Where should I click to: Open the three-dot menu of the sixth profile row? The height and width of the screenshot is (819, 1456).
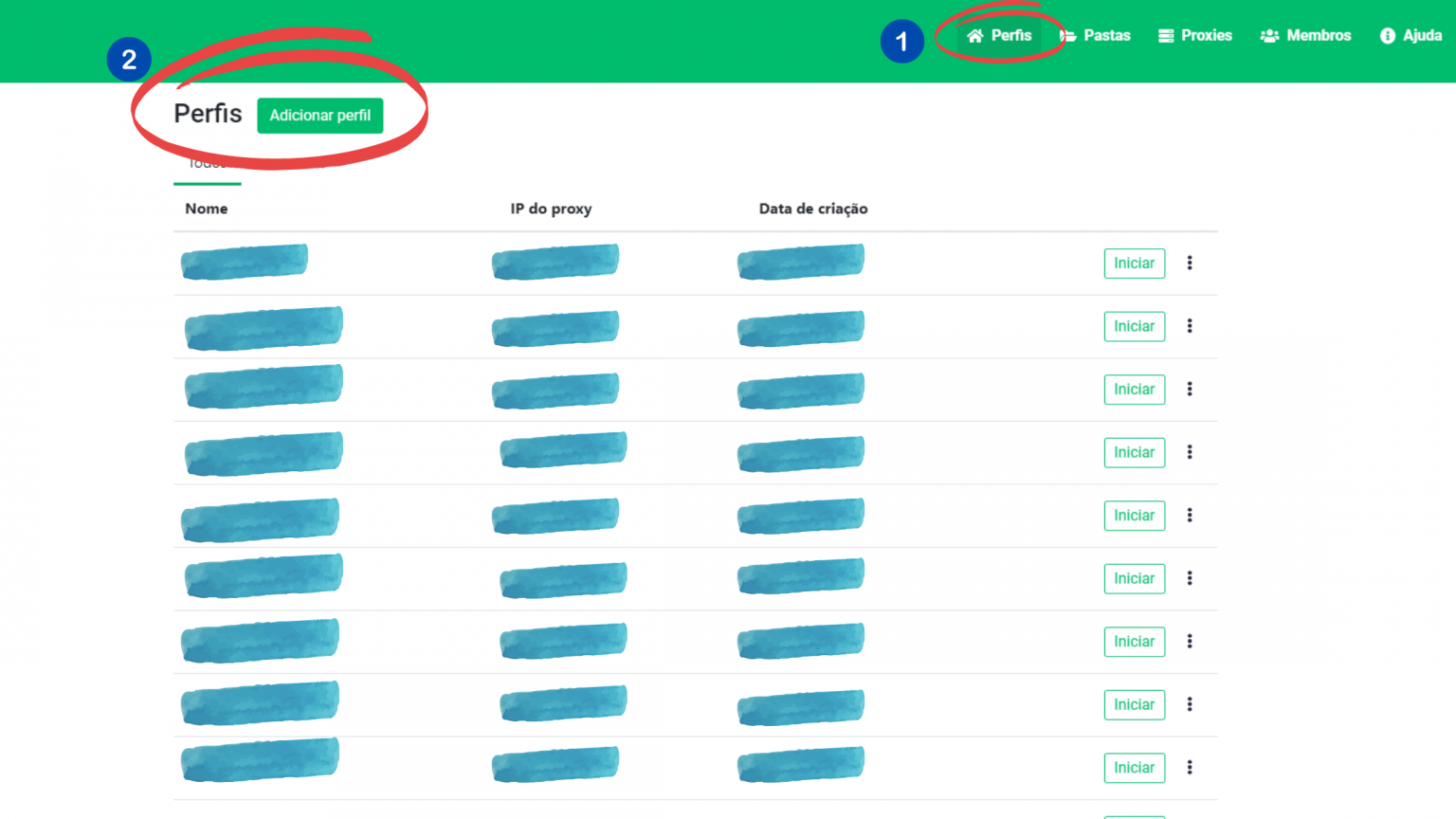tap(1190, 578)
